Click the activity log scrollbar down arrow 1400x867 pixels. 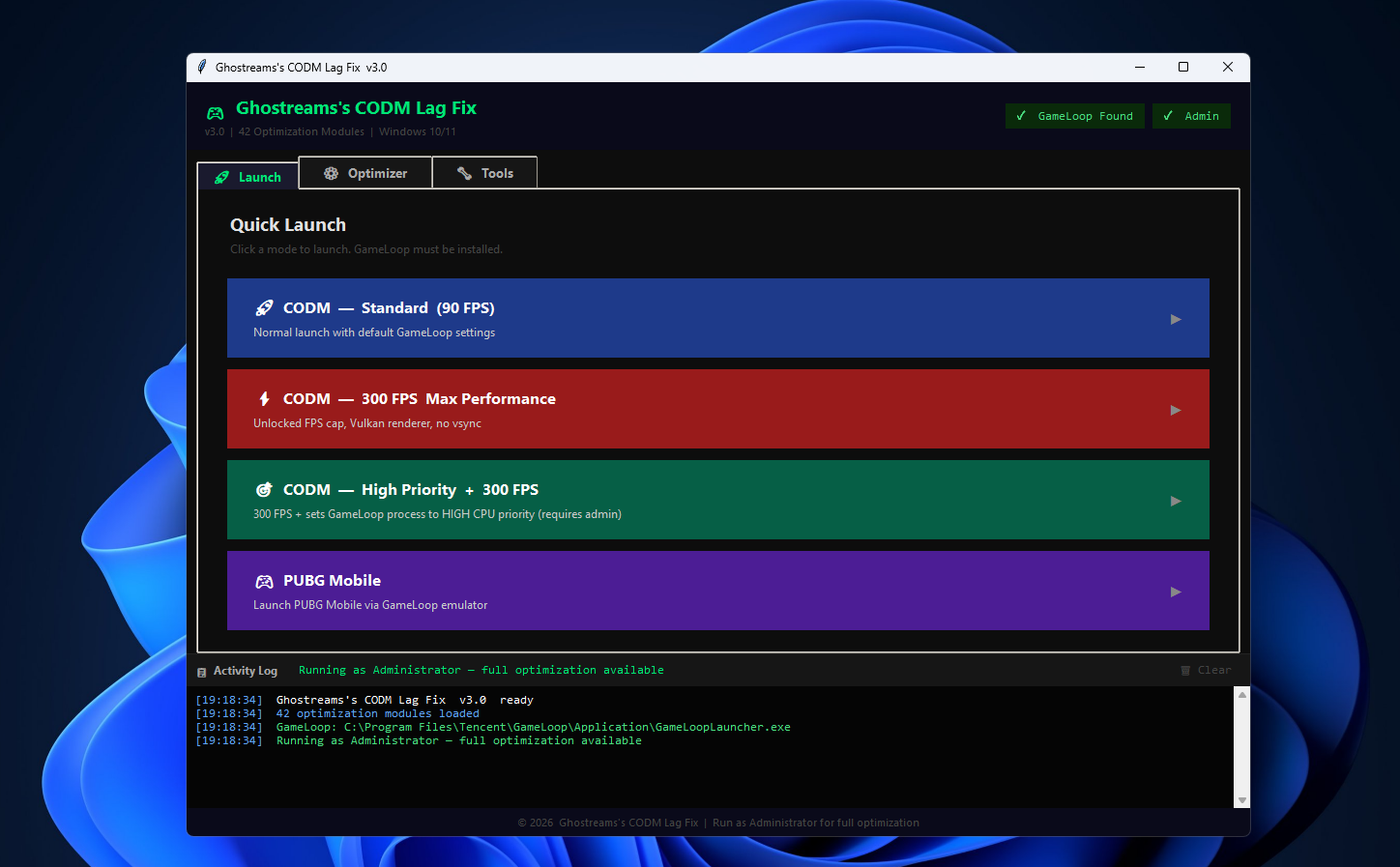1242,800
